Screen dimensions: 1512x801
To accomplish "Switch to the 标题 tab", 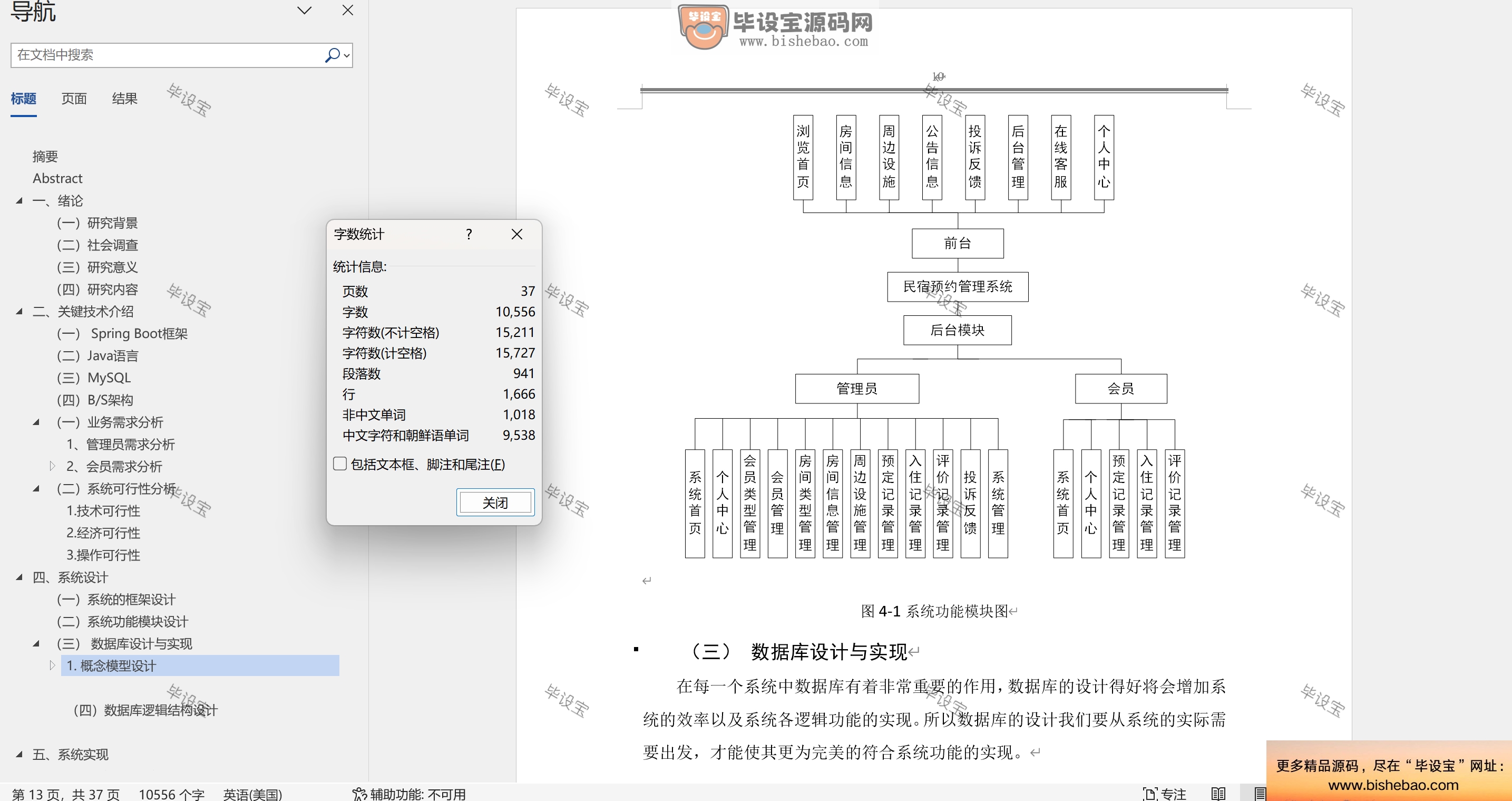I will click(24, 99).
